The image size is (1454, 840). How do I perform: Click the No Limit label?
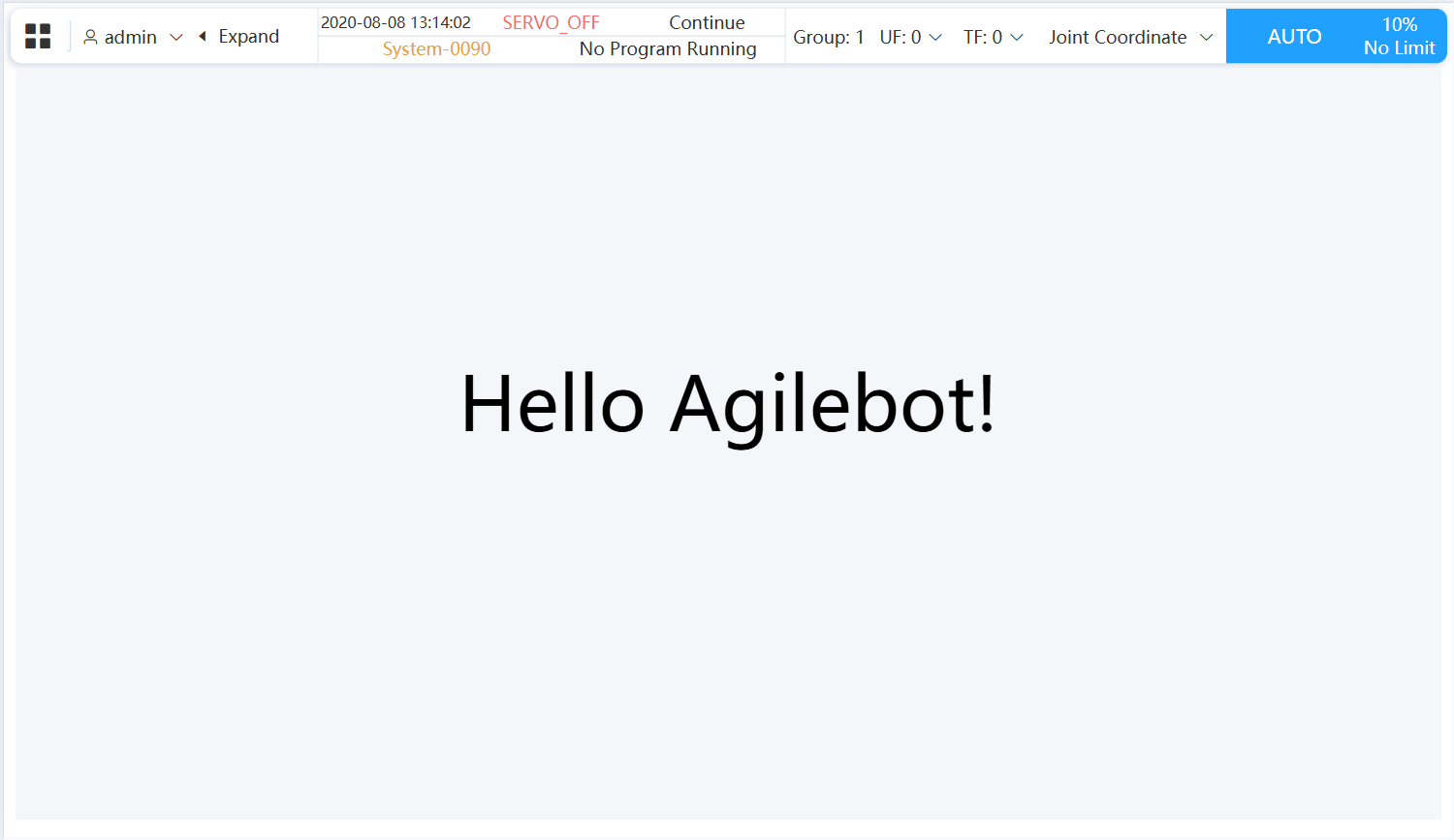1399,47
